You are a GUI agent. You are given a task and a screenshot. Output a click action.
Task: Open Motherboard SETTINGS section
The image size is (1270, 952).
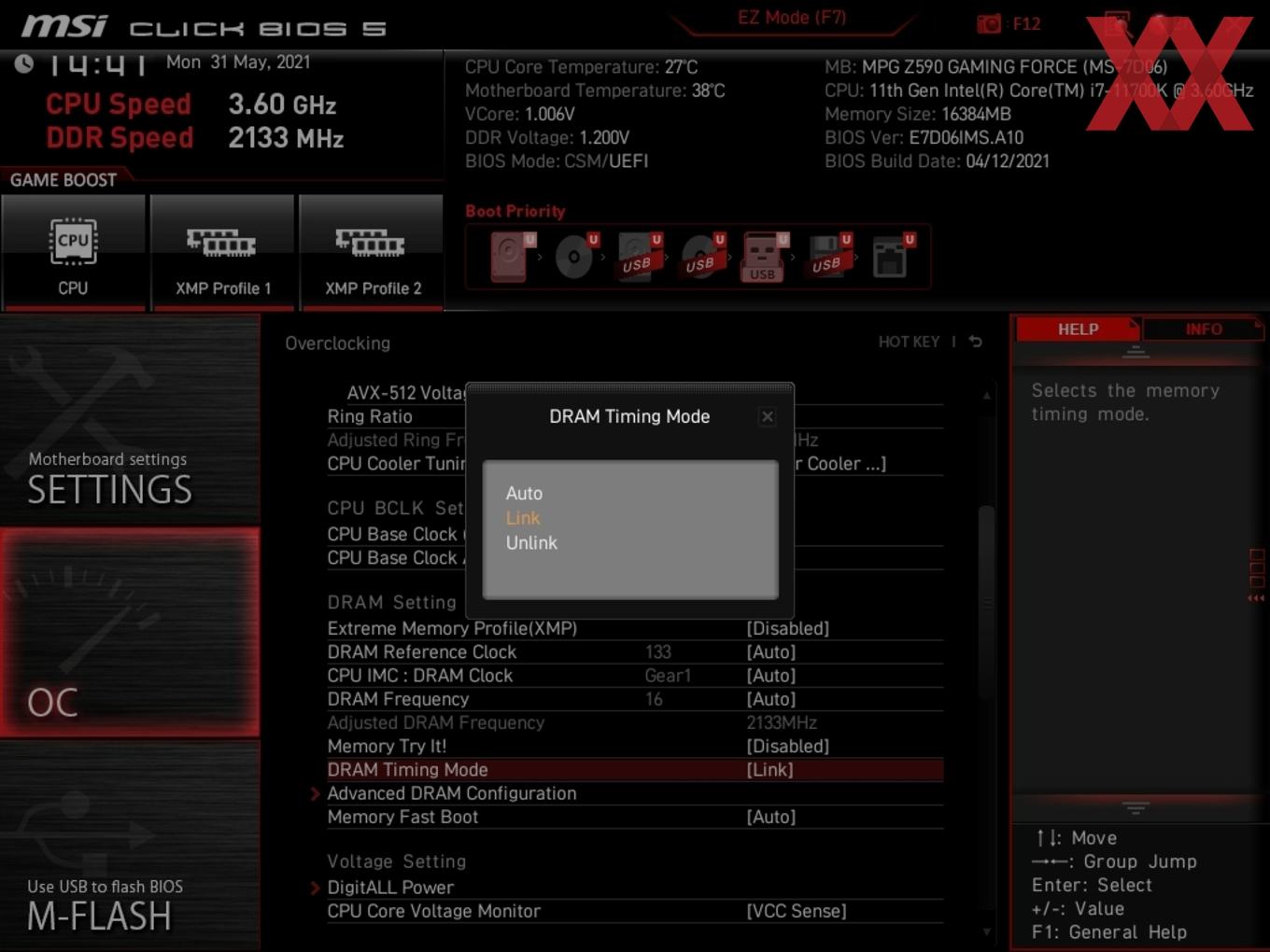coord(130,419)
